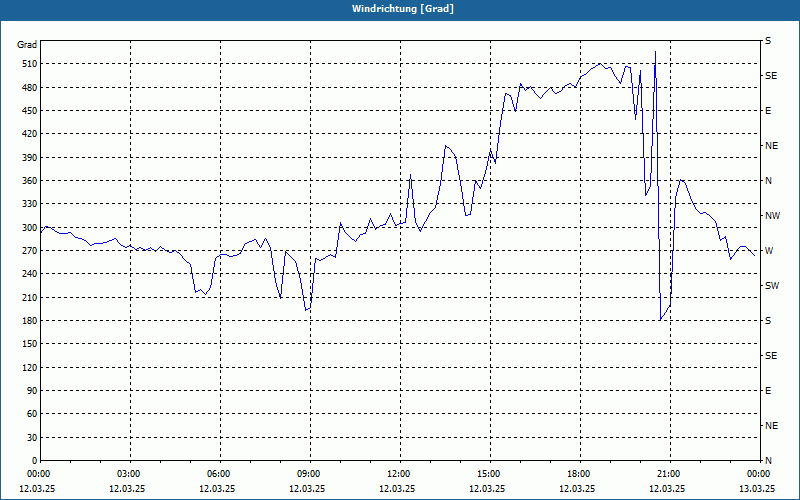This screenshot has width=800, height=500.
Task: Choose the 15:00 time axis label
Action: point(487,474)
